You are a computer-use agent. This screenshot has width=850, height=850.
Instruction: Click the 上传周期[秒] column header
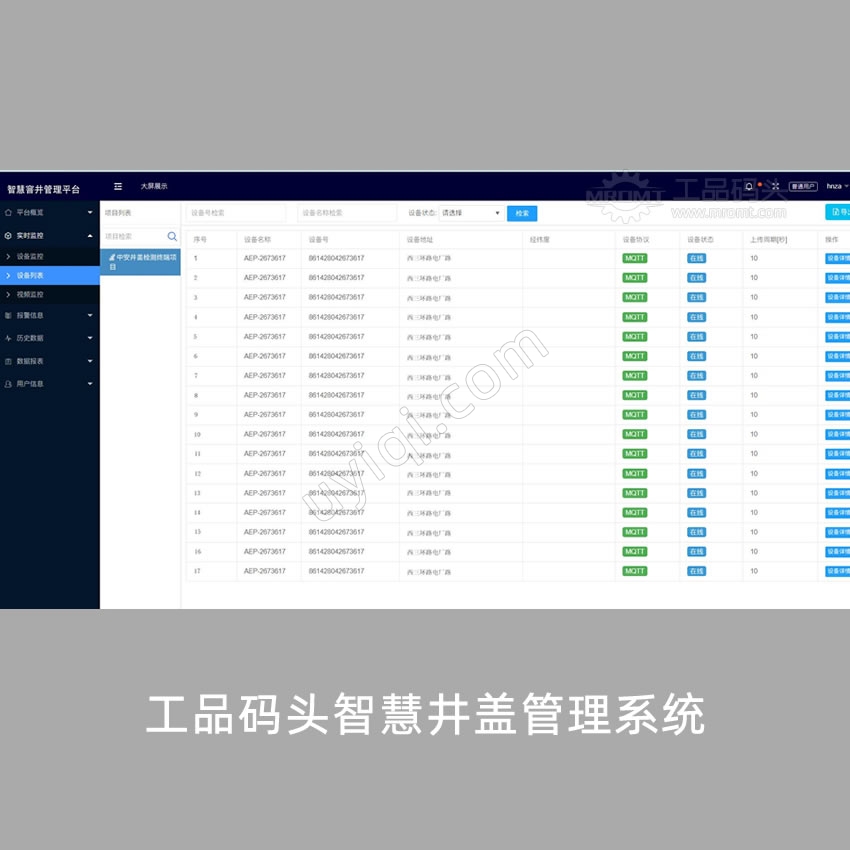coord(768,240)
